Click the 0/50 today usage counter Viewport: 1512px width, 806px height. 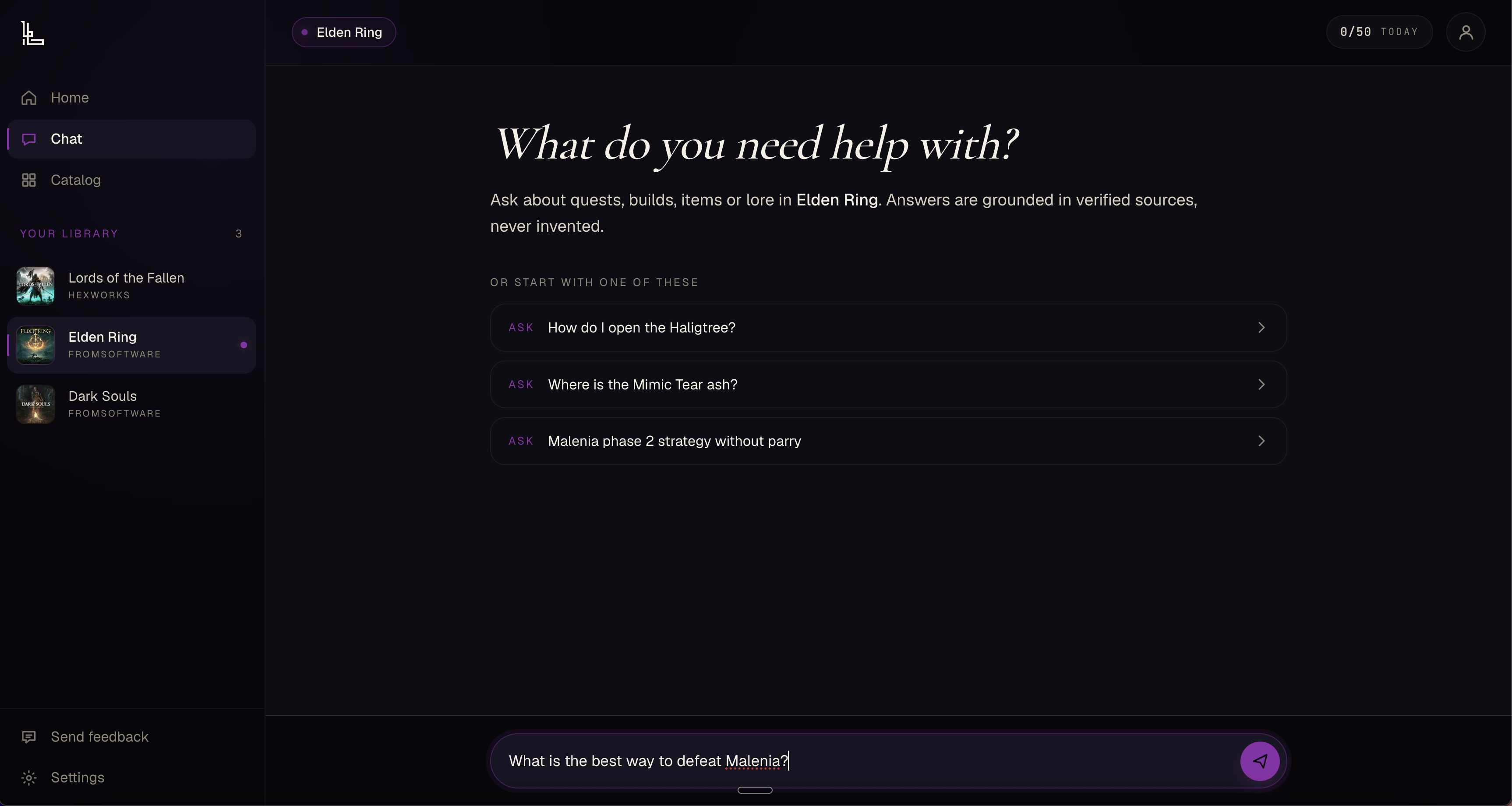tap(1379, 32)
